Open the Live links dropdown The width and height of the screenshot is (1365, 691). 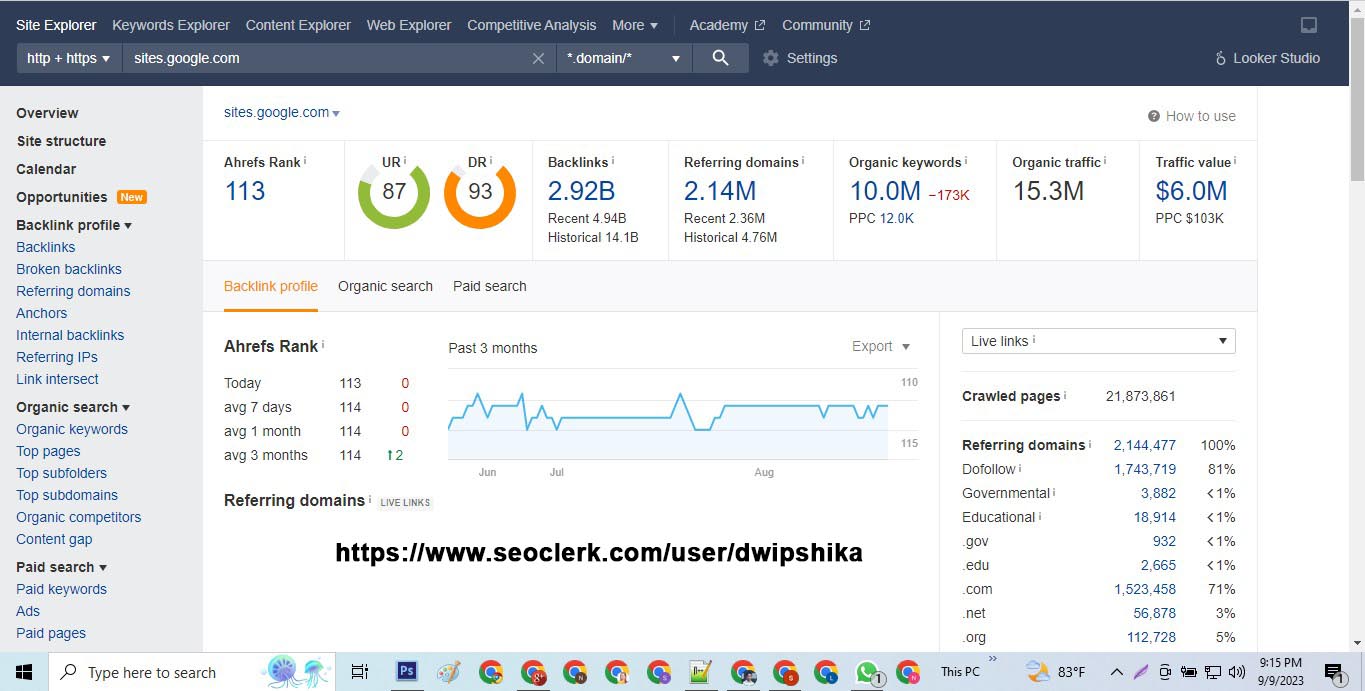(1098, 341)
